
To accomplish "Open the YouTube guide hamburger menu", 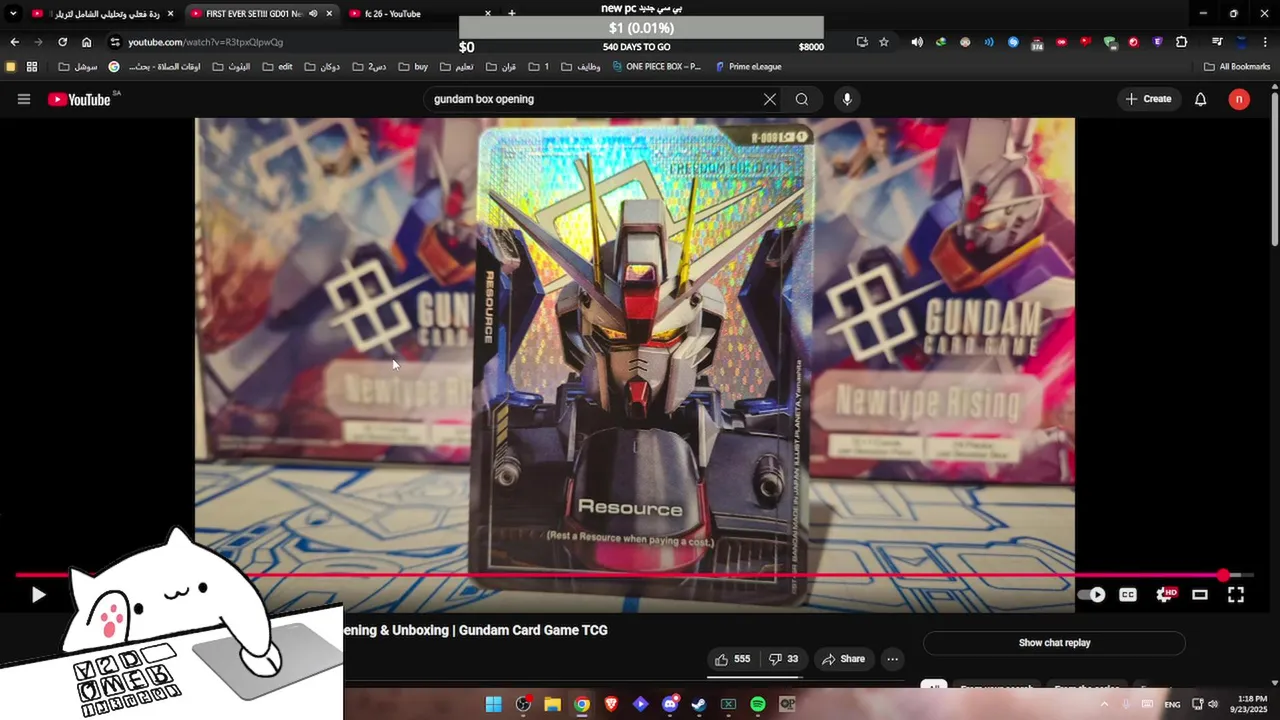I will (24, 99).
